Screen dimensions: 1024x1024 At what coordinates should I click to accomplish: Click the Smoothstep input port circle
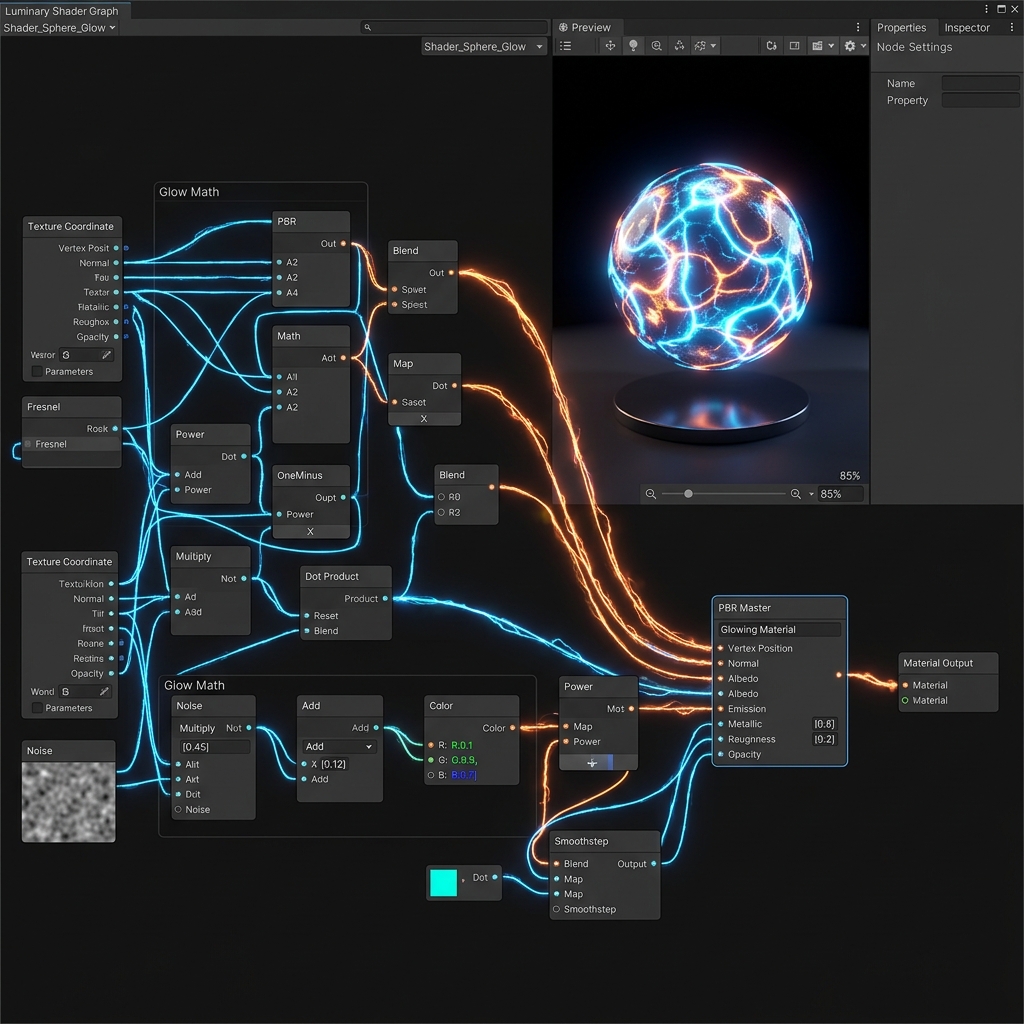point(556,909)
